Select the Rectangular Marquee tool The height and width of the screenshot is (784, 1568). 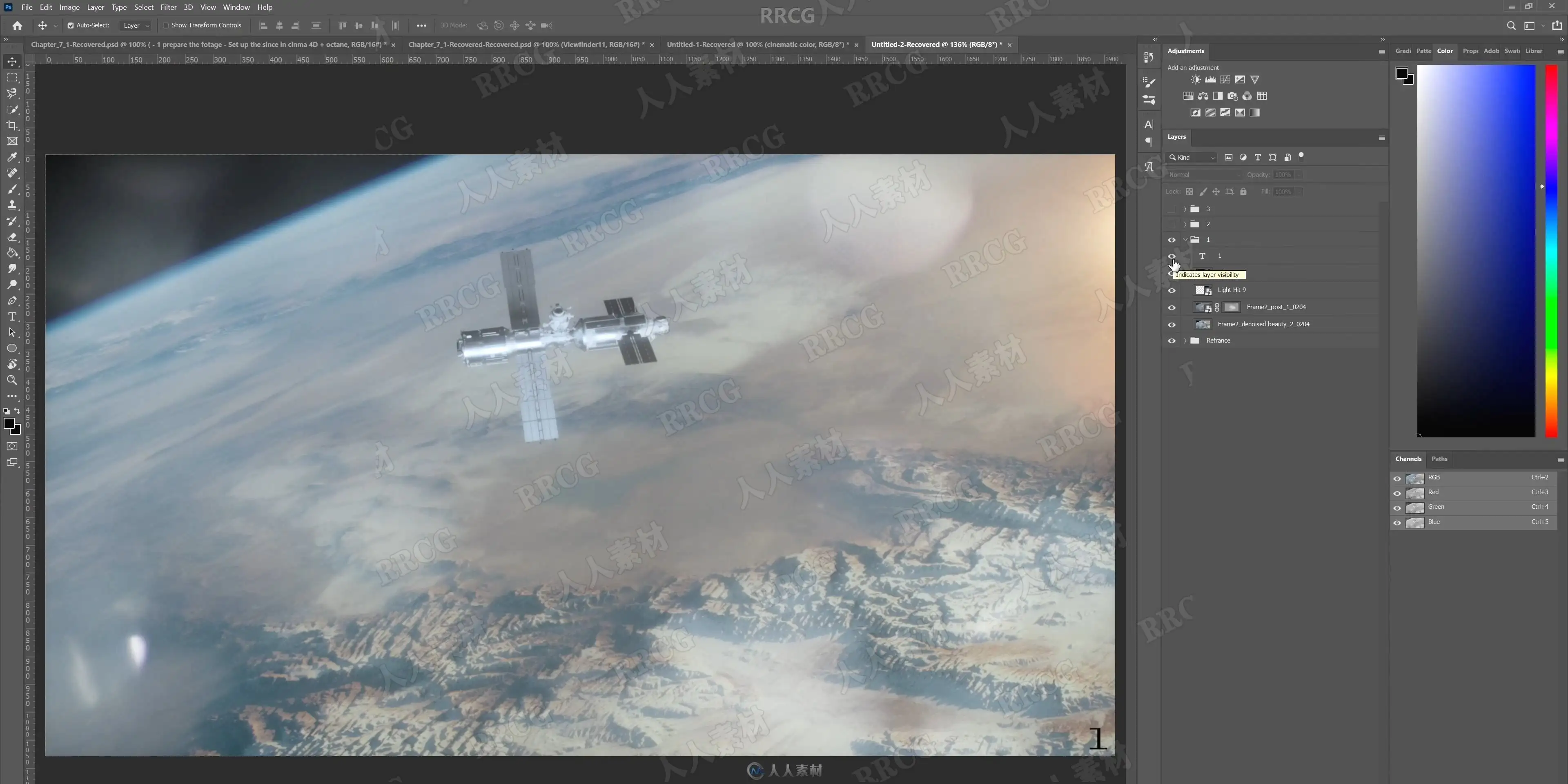tap(12, 78)
